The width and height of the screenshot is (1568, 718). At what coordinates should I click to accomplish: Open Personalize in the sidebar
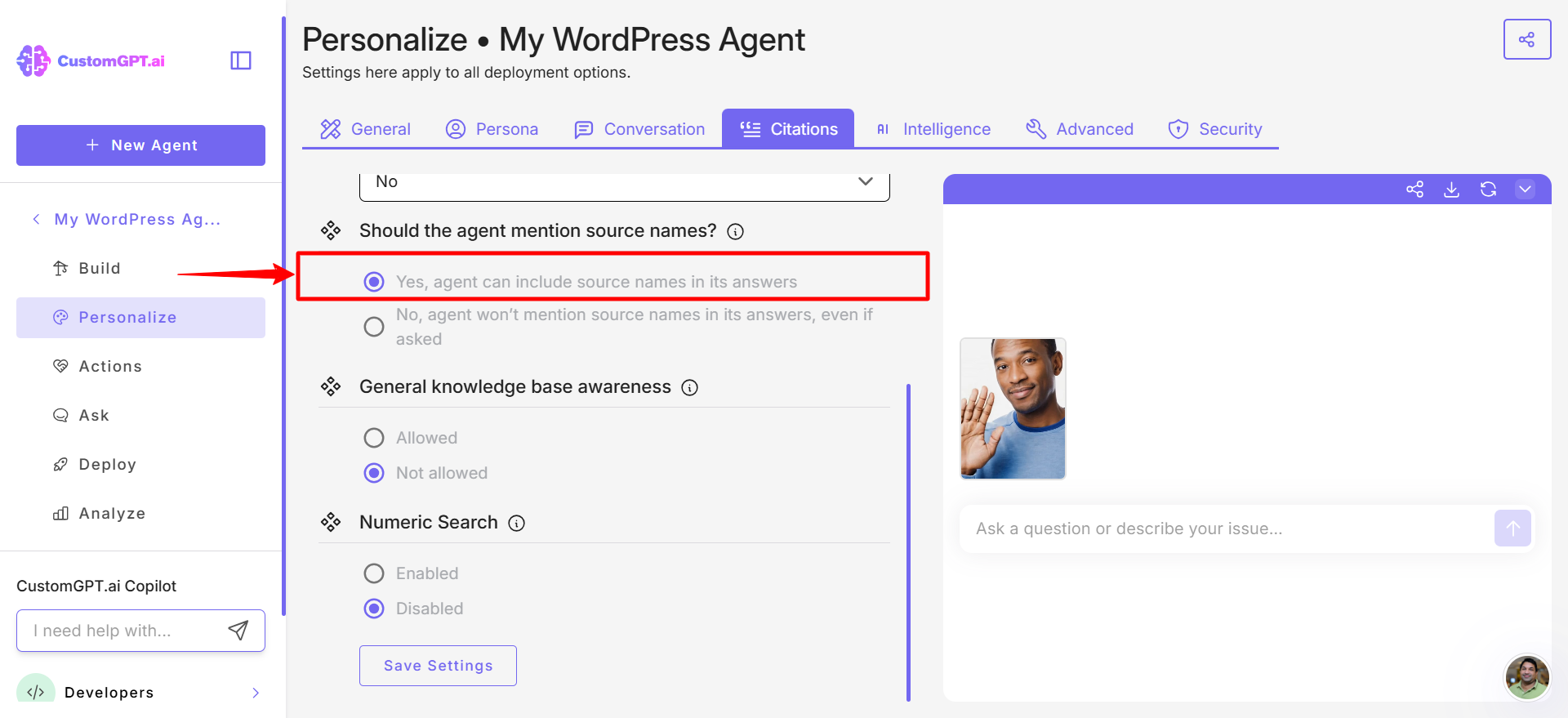click(140, 317)
